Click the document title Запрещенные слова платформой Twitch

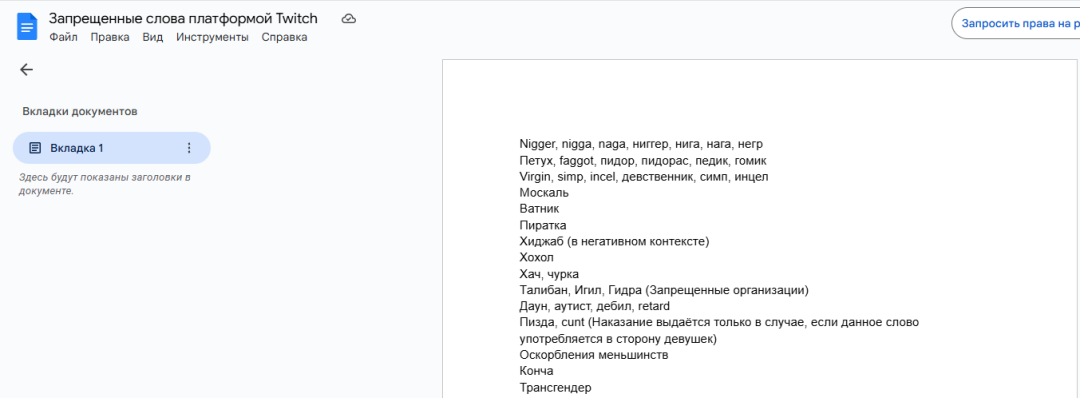pos(183,19)
